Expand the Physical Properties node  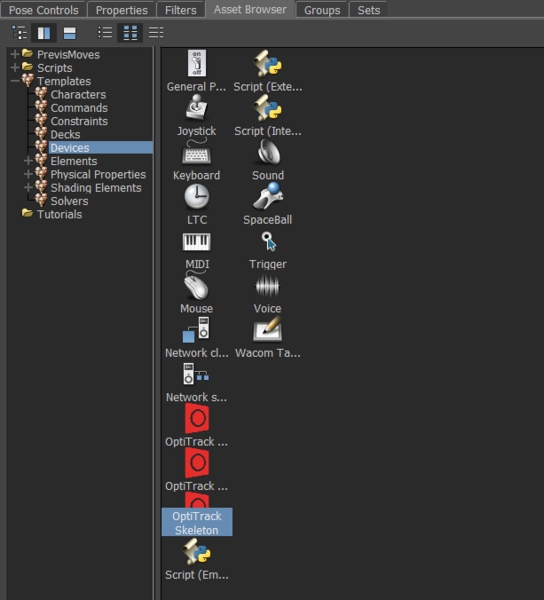click(28, 174)
